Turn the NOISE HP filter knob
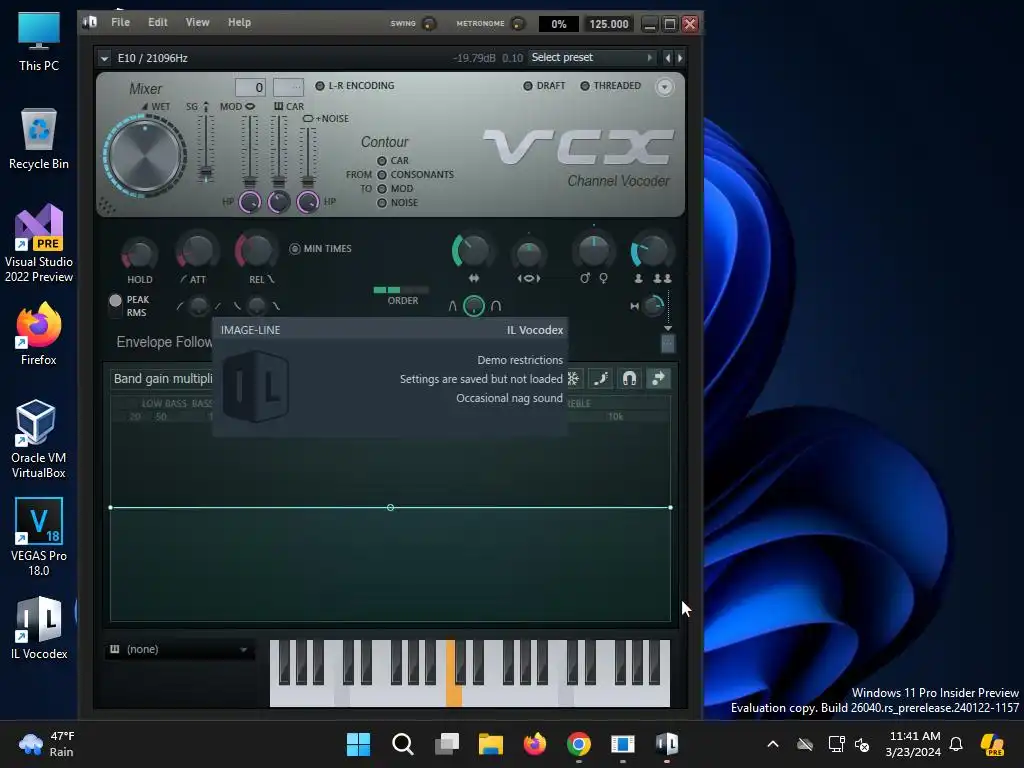Screen dimensions: 1024x768 [308, 202]
